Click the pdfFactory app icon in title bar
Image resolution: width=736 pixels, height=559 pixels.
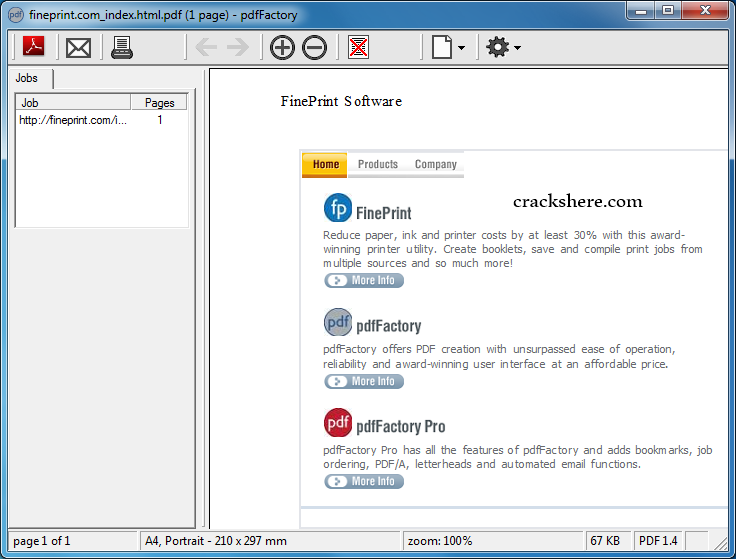16,15
